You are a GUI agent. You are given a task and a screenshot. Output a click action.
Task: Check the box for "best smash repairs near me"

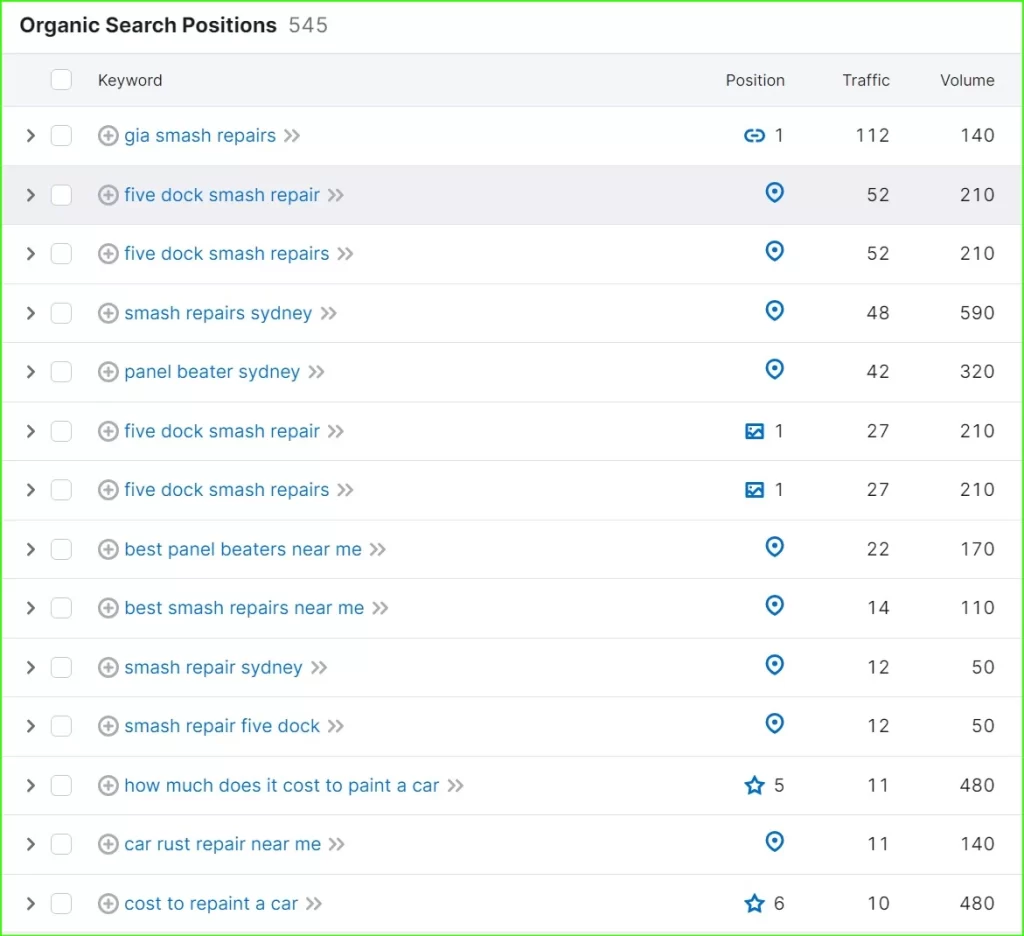(61, 608)
